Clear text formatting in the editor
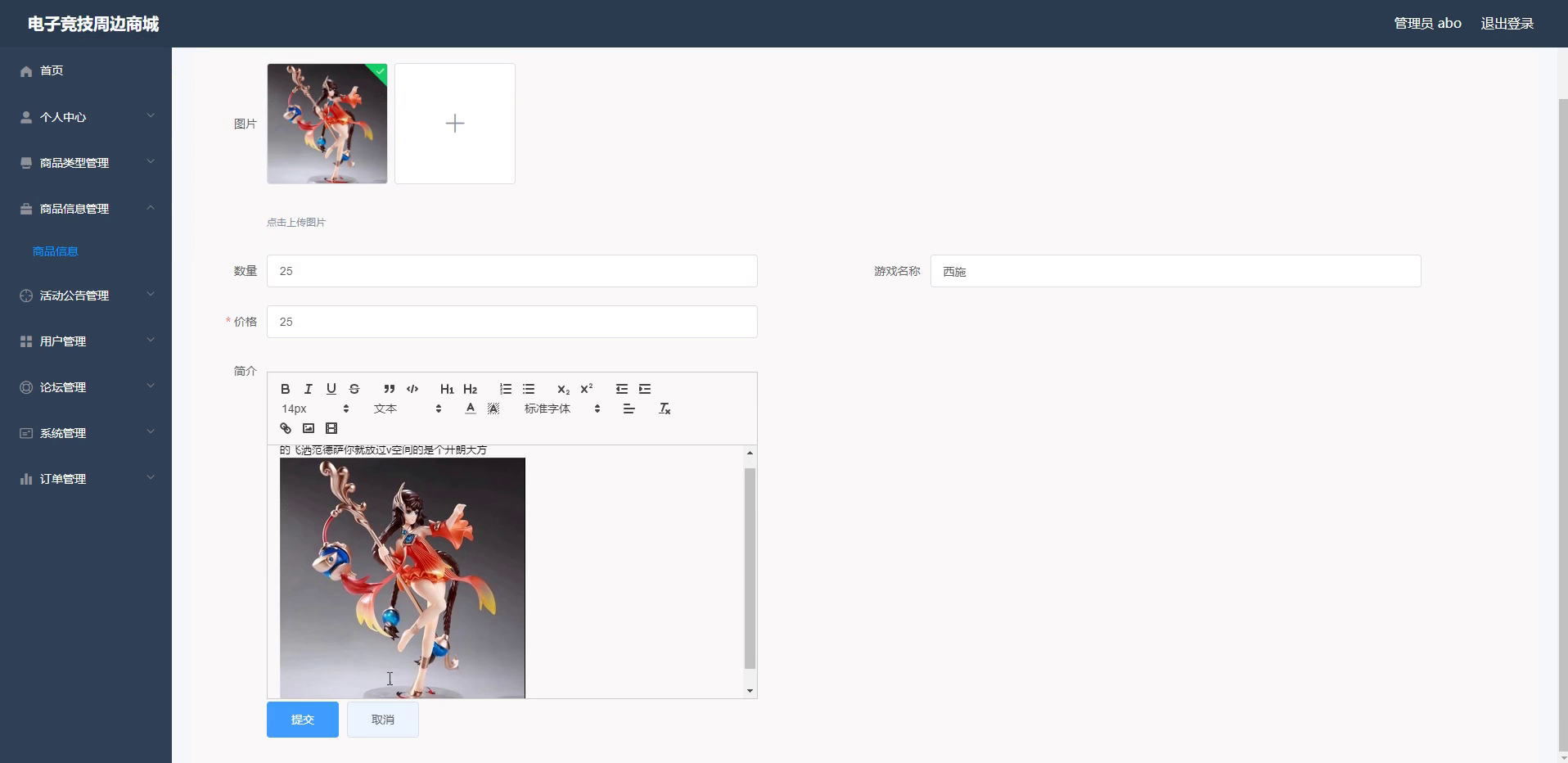1568x763 pixels. (x=665, y=409)
